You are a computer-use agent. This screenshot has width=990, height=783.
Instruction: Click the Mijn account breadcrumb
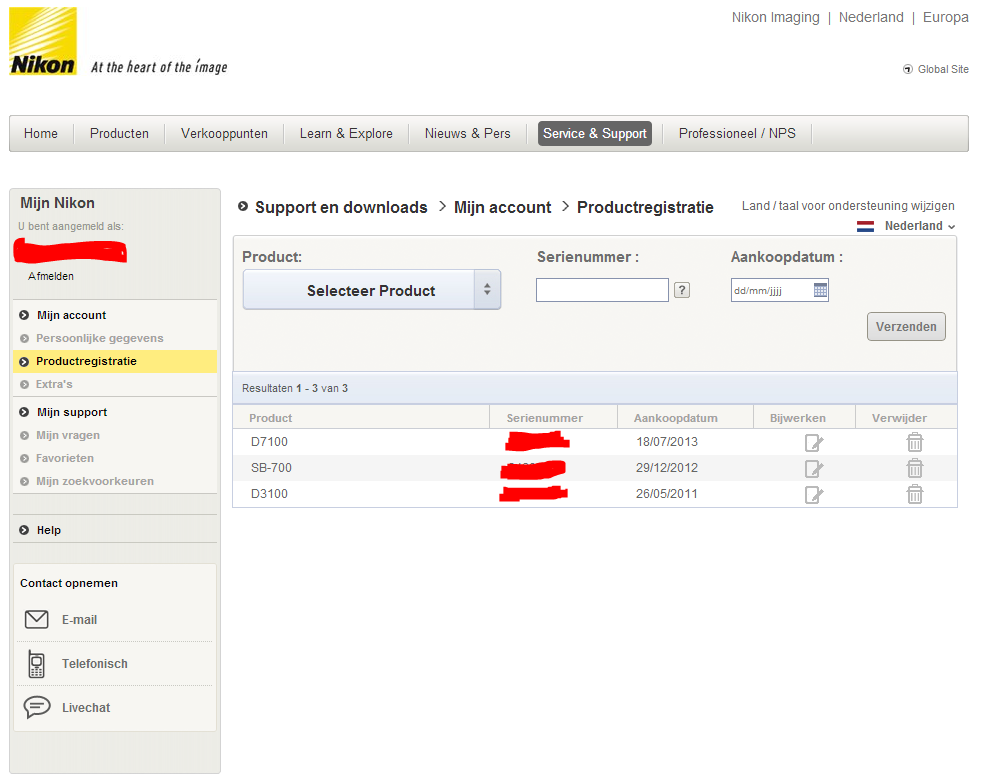point(503,207)
